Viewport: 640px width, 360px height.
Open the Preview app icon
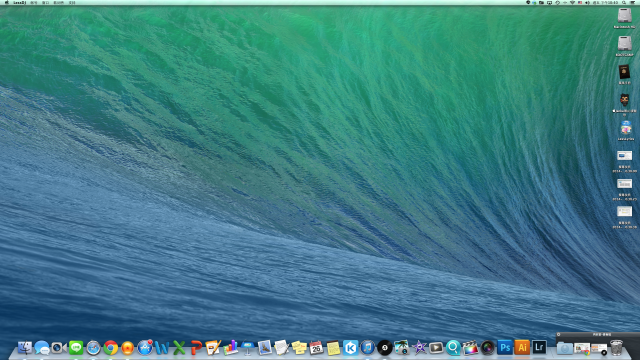[264, 347]
